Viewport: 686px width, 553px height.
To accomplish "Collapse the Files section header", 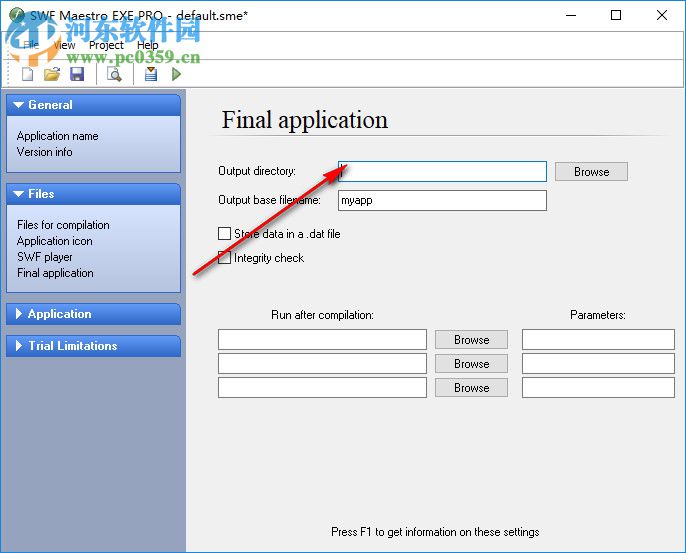I will 93,194.
